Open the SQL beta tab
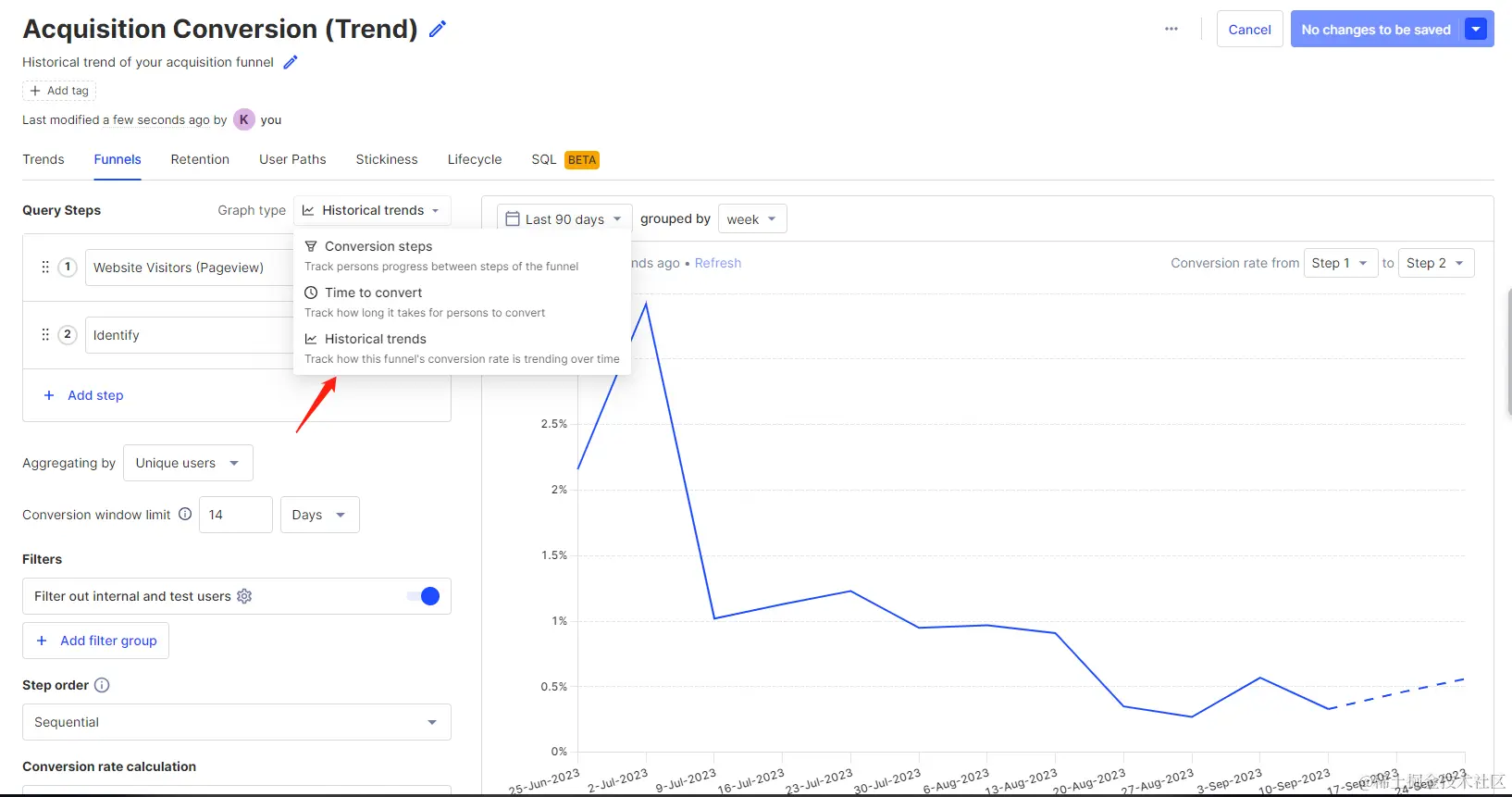Image resolution: width=1512 pixels, height=797 pixels. coord(565,159)
